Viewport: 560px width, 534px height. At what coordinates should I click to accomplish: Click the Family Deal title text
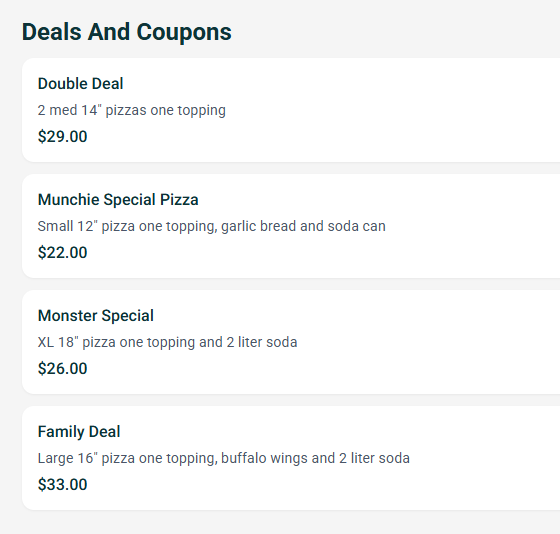79,432
